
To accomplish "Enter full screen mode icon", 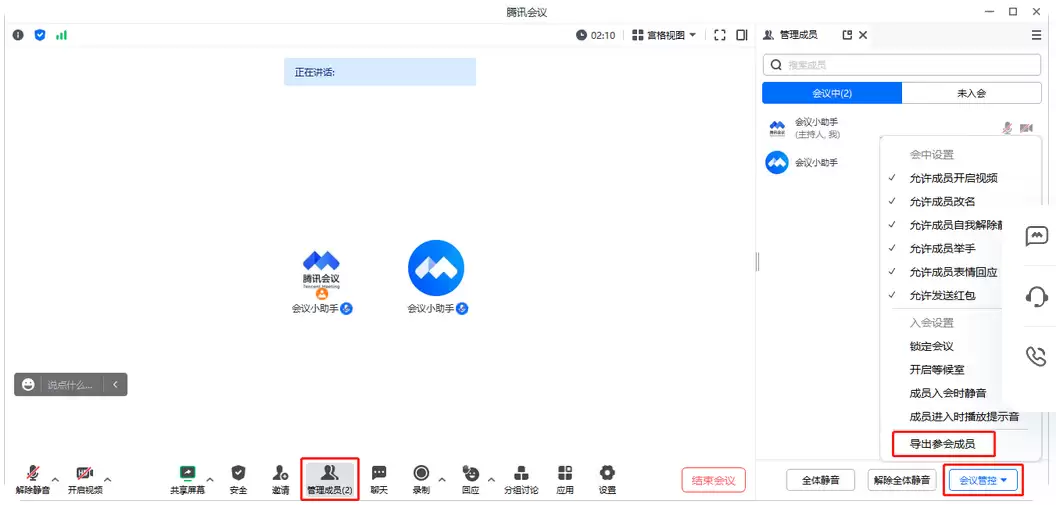I will [719, 35].
